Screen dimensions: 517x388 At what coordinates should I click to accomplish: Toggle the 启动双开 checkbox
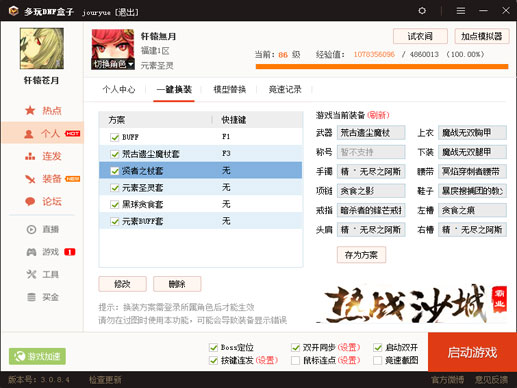pos(377,348)
